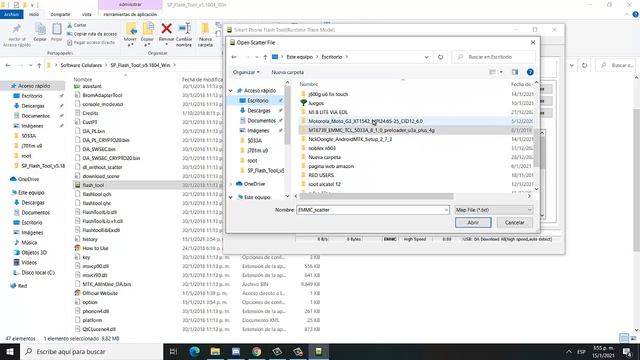Click the Task View taskbar icon
Viewport: 640px width, 360px height.
(x=173, y=351)
